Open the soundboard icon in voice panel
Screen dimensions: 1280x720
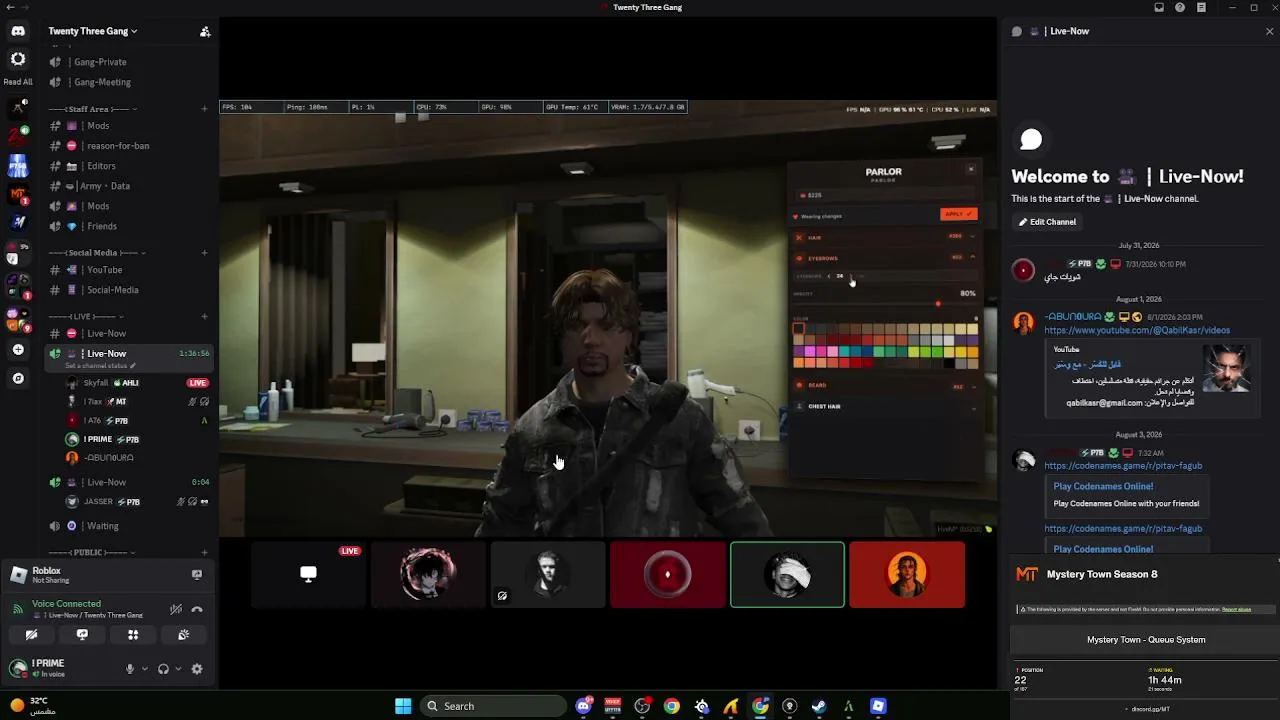click(x=184, y=635)
